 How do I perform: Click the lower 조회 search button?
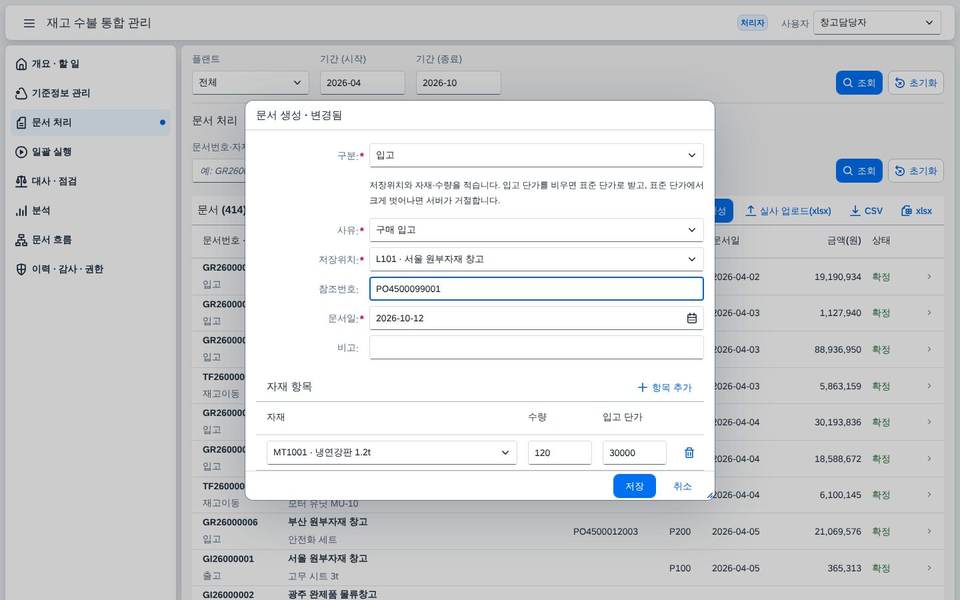858,171
